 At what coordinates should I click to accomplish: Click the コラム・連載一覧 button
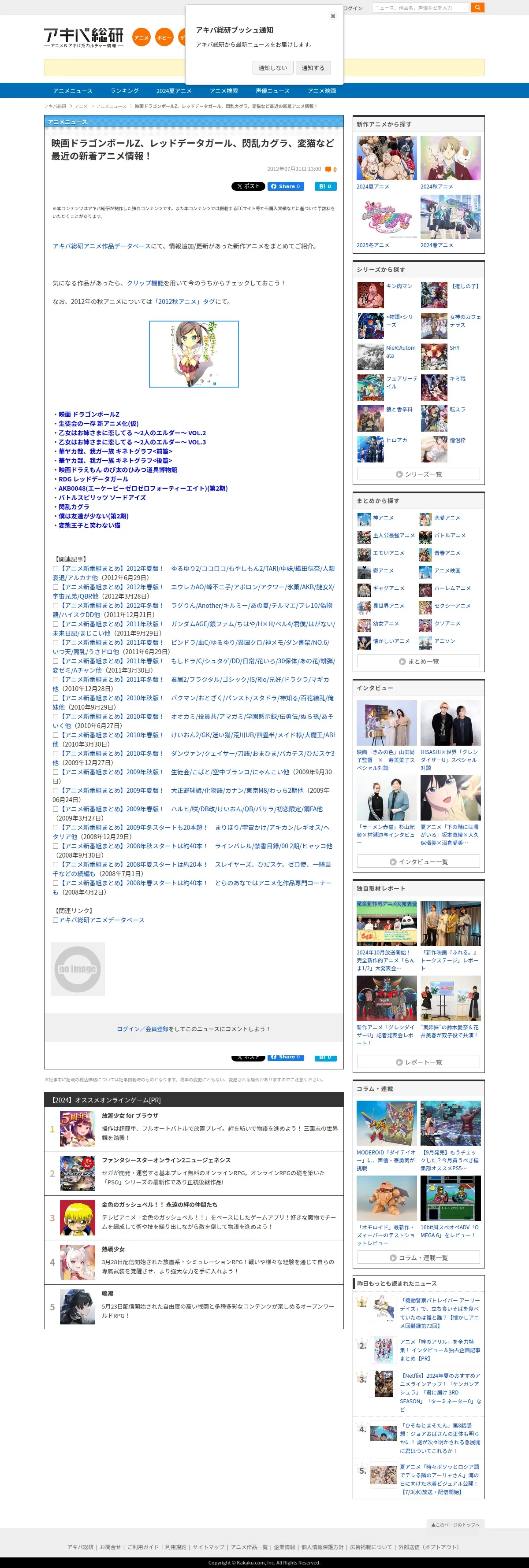[419, 1257]
